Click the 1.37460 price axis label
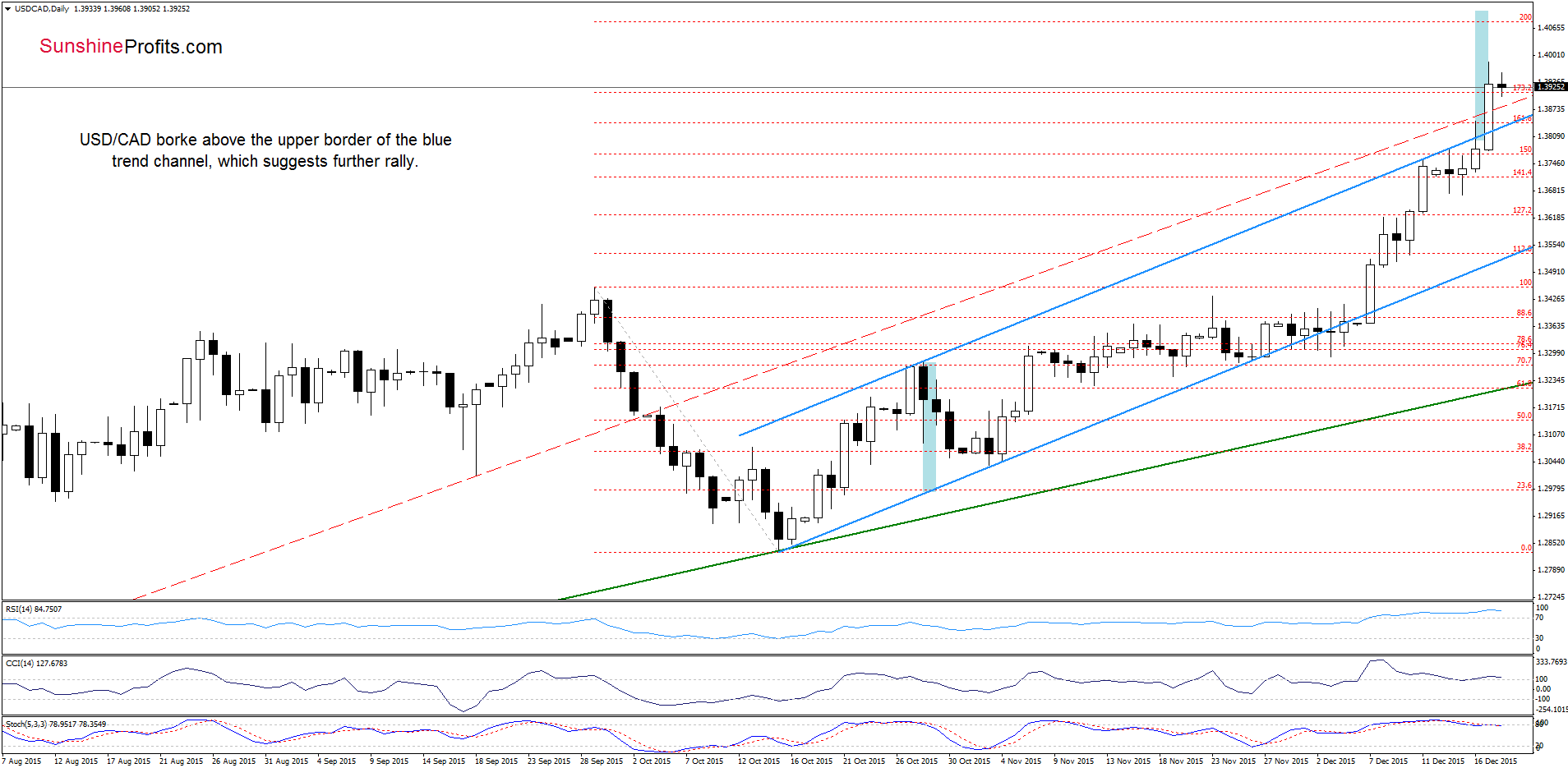 1551,163
